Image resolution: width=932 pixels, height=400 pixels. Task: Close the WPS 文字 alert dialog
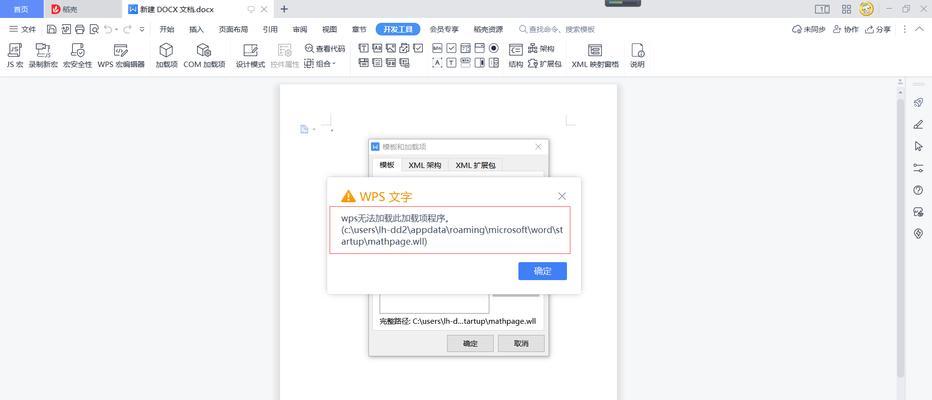[562, 196]
